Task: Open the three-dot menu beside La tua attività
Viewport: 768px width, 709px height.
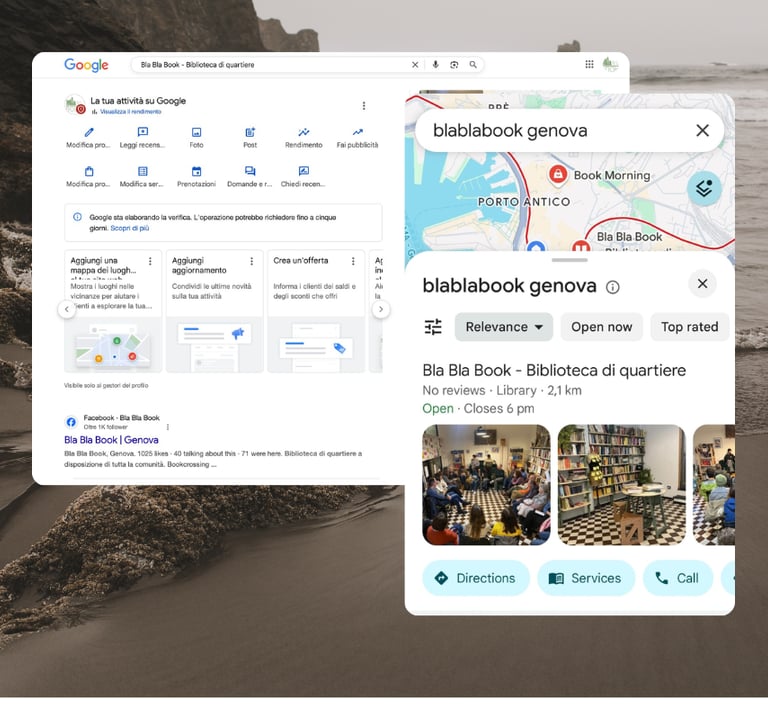Action: pyautogui.click(x=363, y=106)
